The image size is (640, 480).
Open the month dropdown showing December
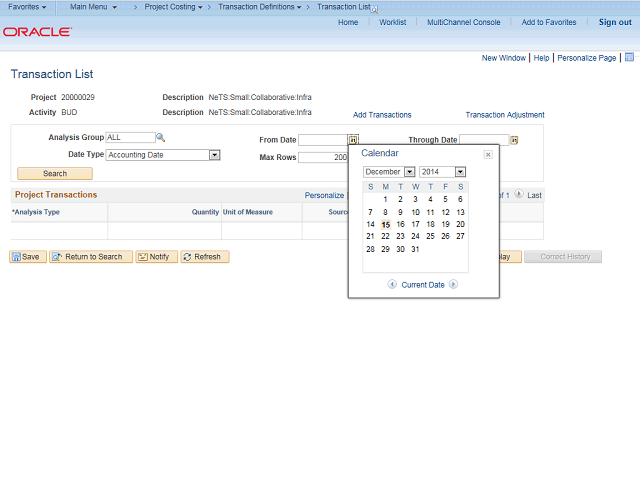(x=410, y=172)
